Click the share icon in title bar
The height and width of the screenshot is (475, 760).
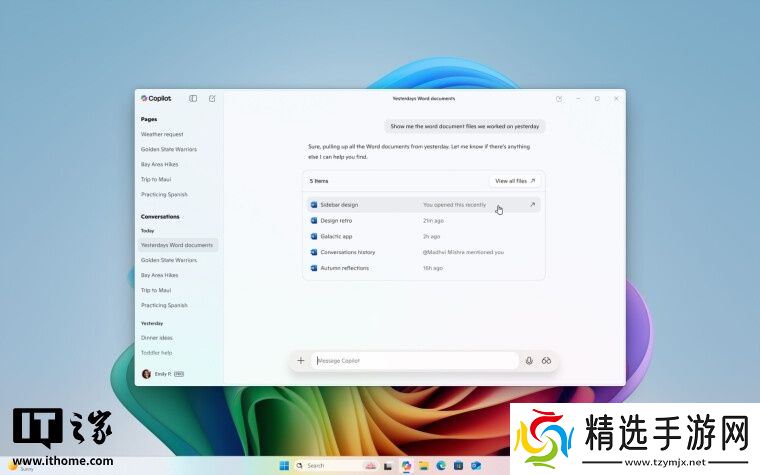(x=559, y=98)
